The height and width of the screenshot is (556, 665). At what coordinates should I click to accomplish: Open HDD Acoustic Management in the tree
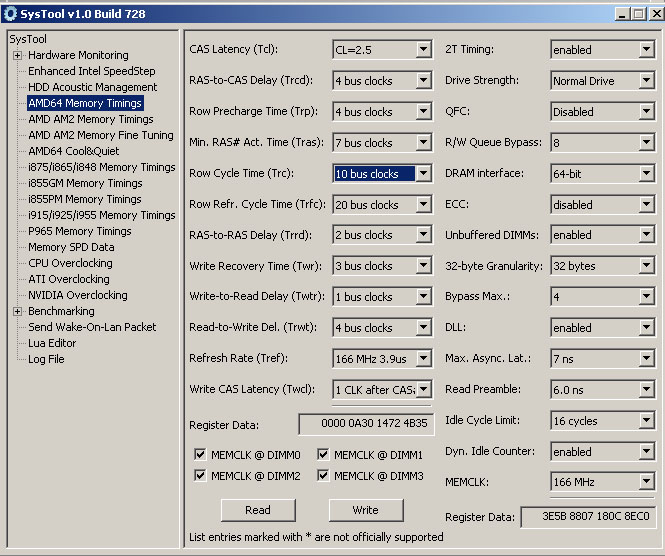(92, 87)
